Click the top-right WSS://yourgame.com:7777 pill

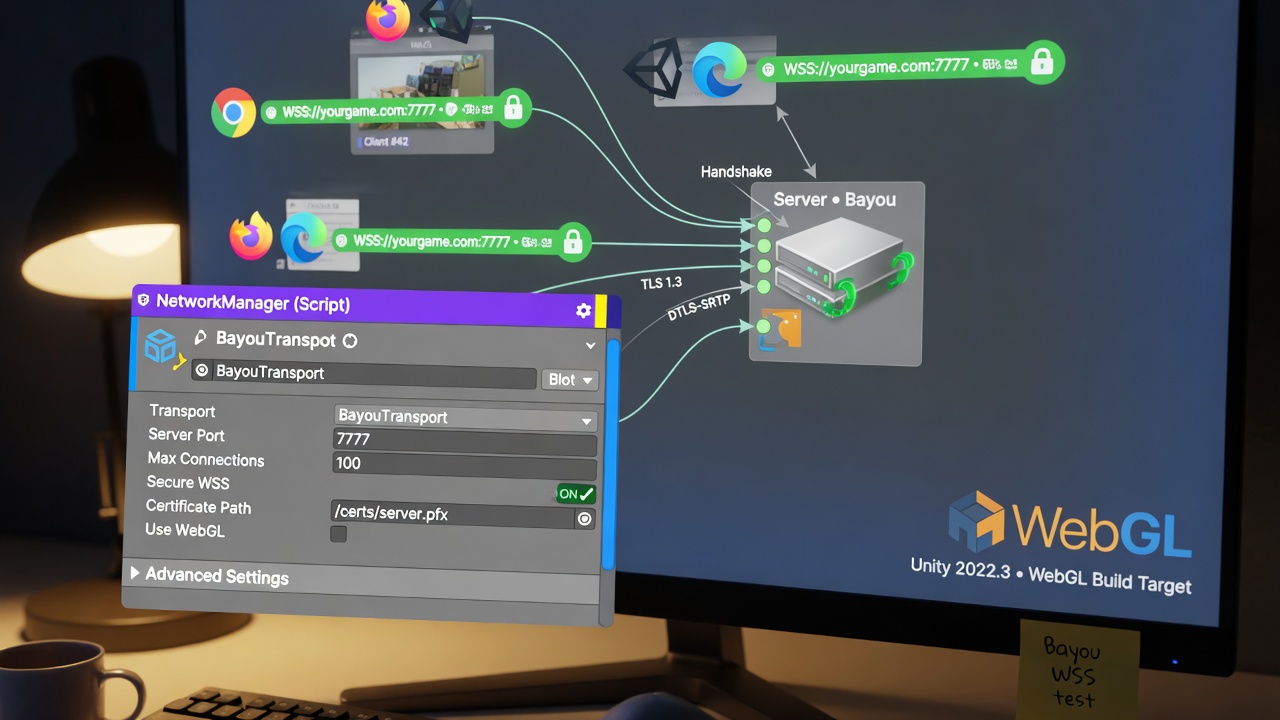pyautogui.click(x=909, y=66)
